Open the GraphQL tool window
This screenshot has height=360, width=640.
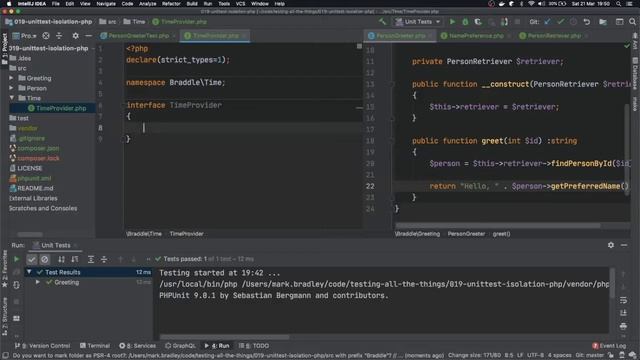180,346
